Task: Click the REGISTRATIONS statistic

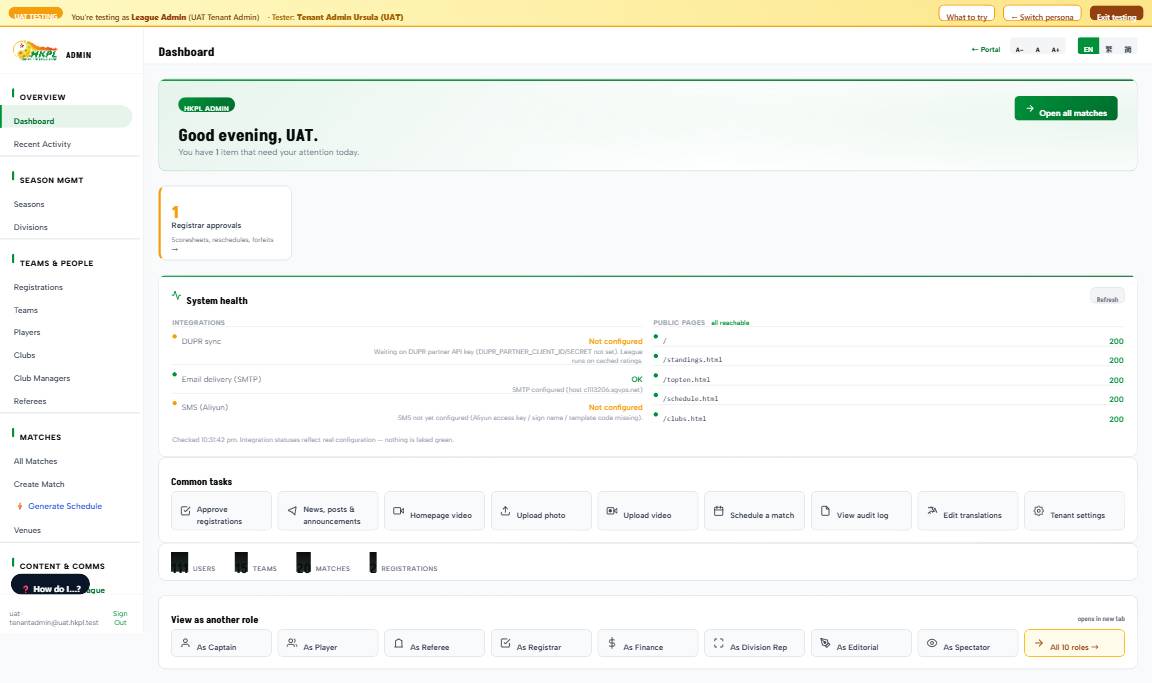Action: point(403,563)
